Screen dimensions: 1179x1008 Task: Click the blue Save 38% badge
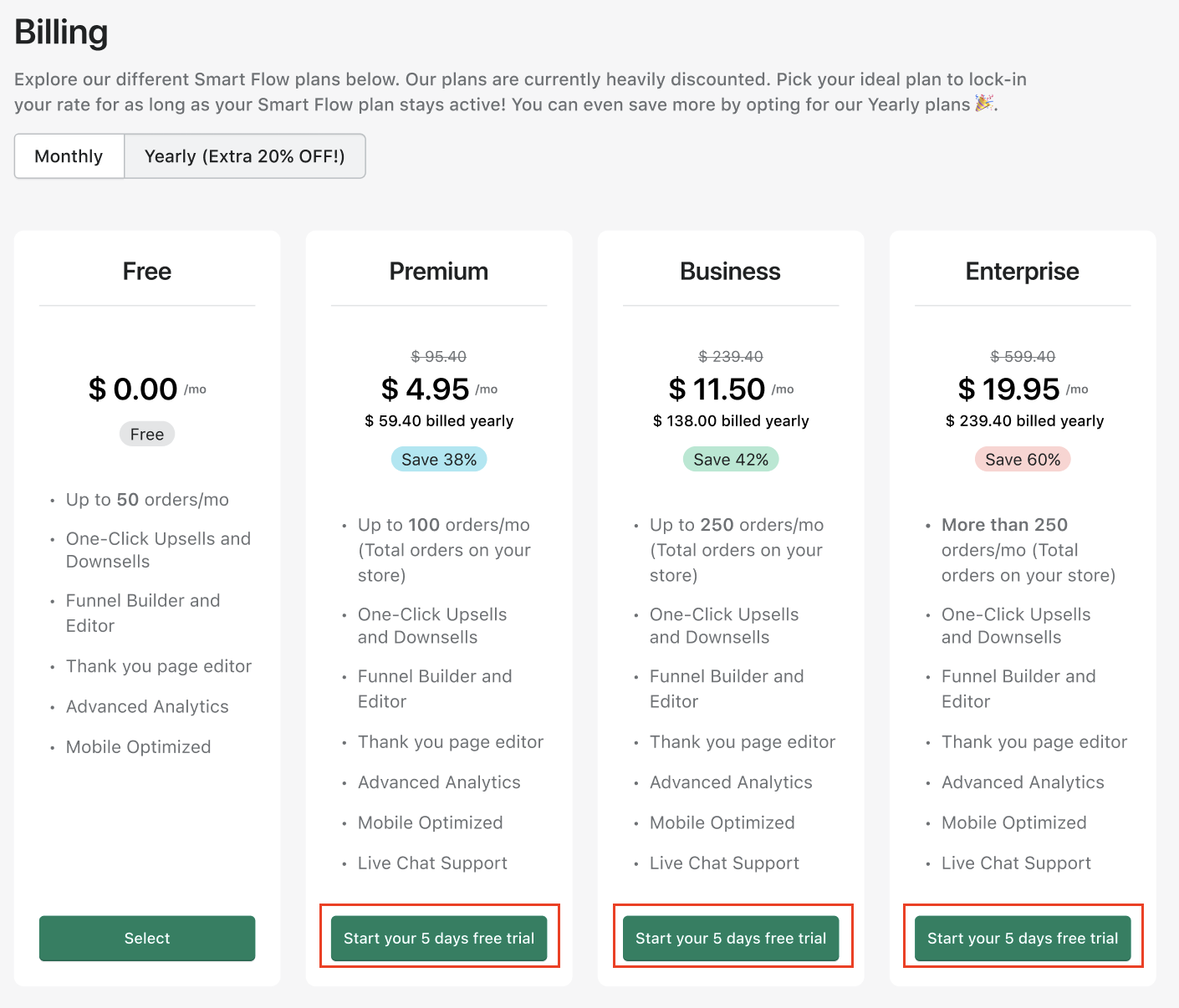(x=439, y=460)
